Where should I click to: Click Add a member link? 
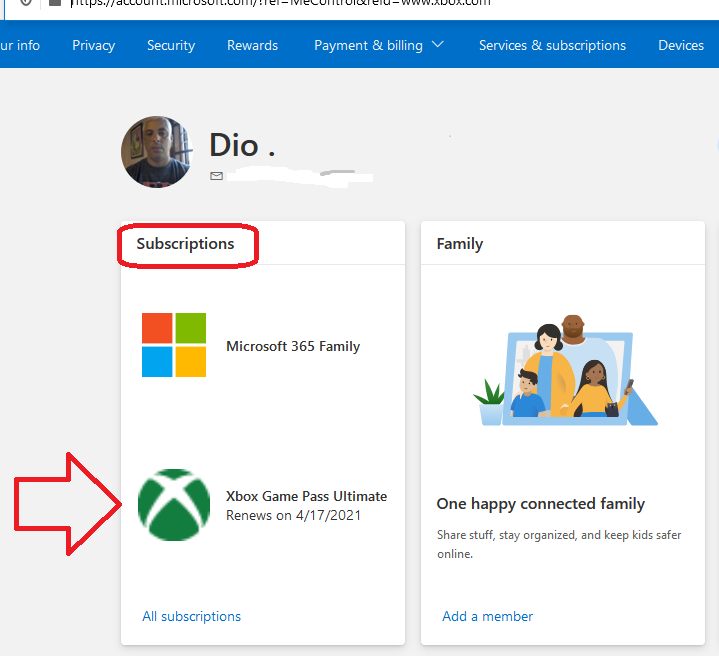pos(487,617)
